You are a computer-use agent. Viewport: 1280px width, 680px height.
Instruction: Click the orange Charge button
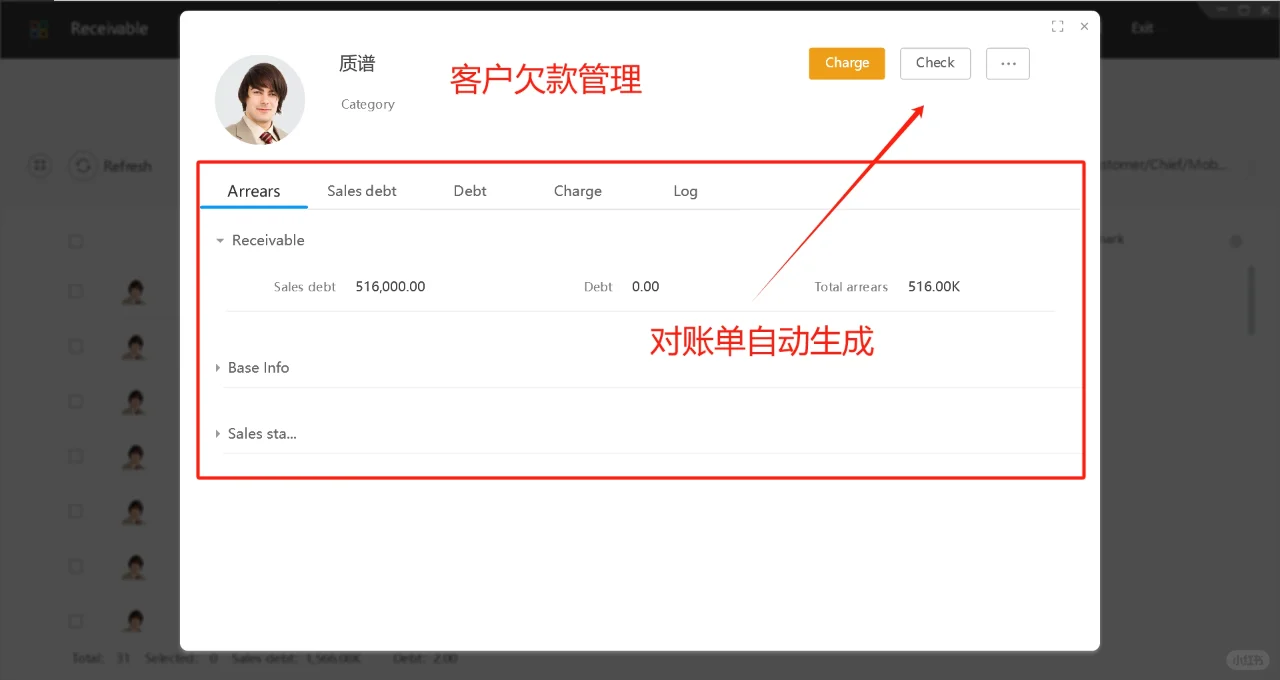tap(846, 62)
